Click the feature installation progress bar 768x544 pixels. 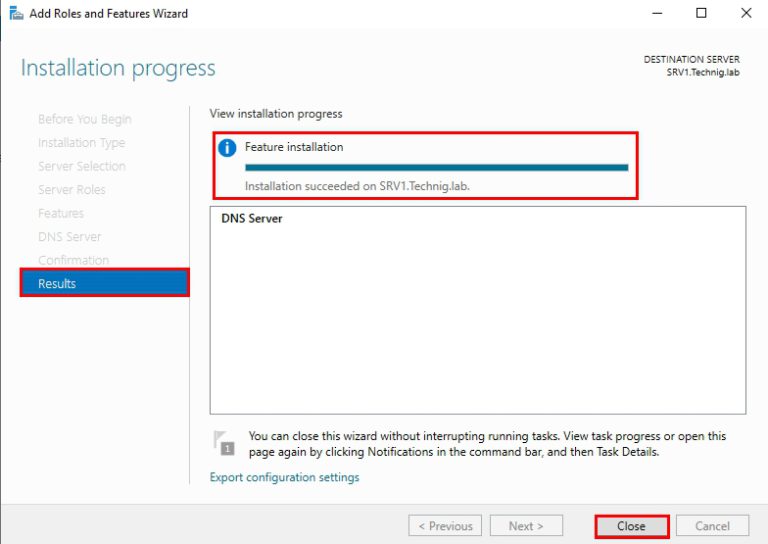pyautogui.click(x=436, y=167)
